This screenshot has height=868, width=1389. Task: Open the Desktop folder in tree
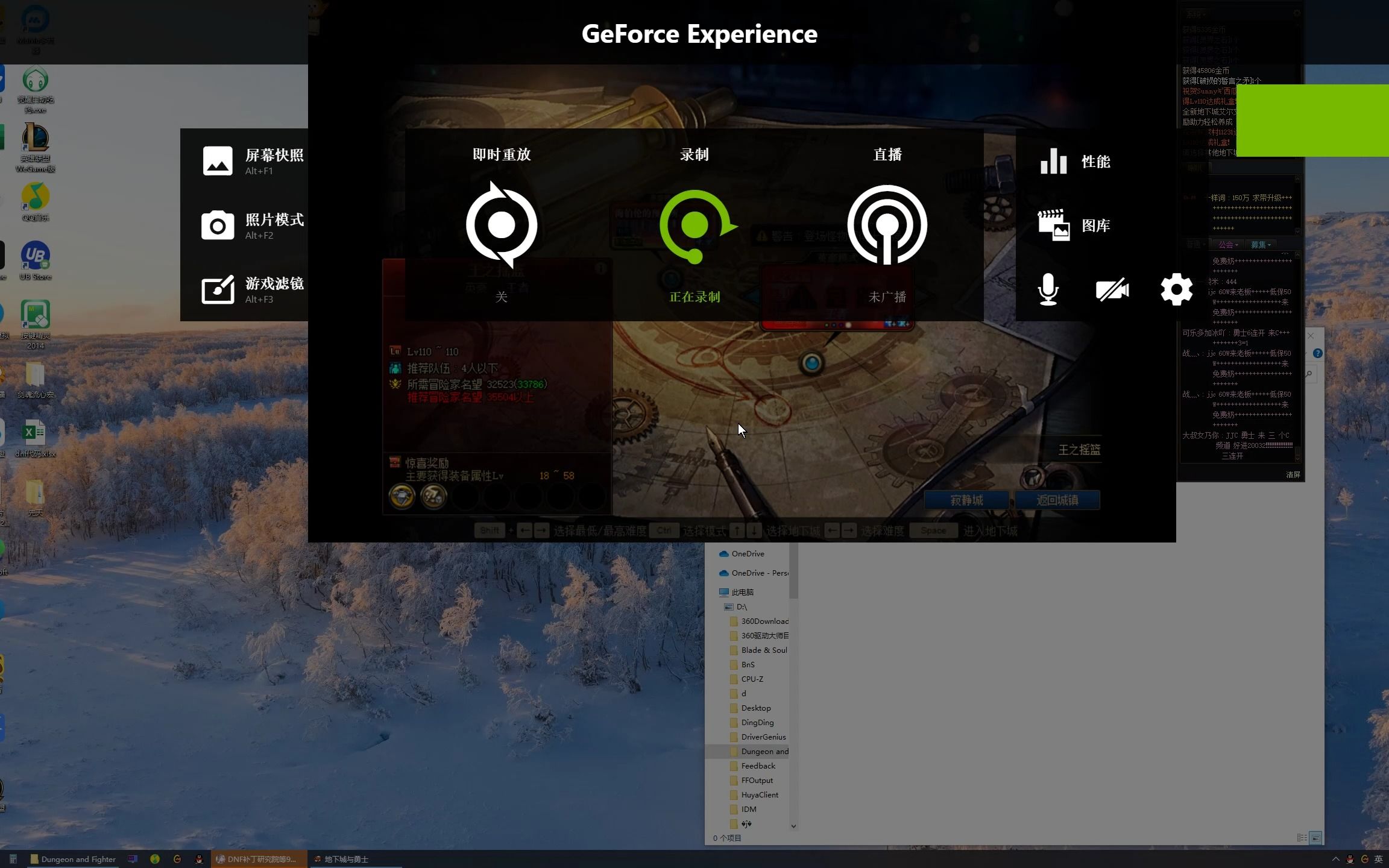point(750,708)
